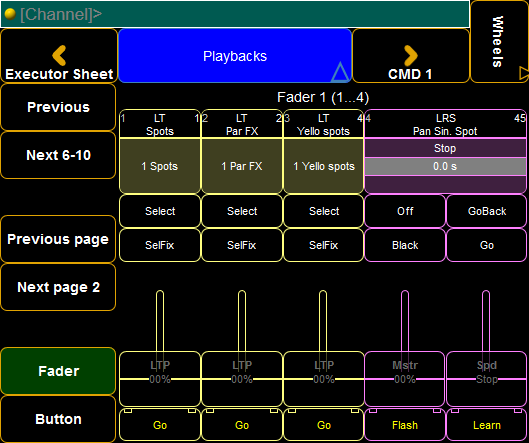529x443 pixels.
Task: Click the Spots LTP fader handle
Action: pyautogui.click(x=160, y=379)
